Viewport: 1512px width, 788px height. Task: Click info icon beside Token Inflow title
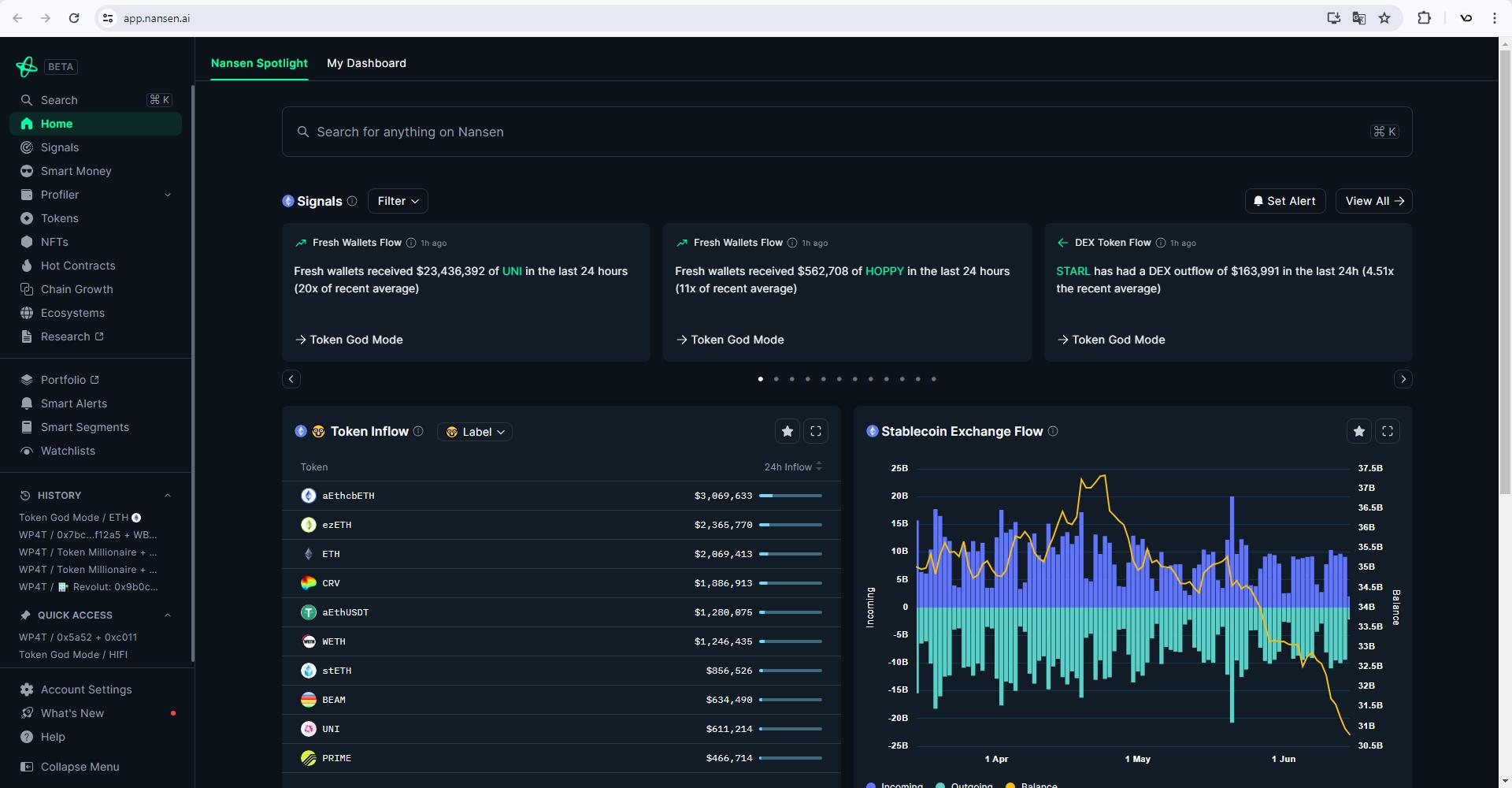point(418,431)
